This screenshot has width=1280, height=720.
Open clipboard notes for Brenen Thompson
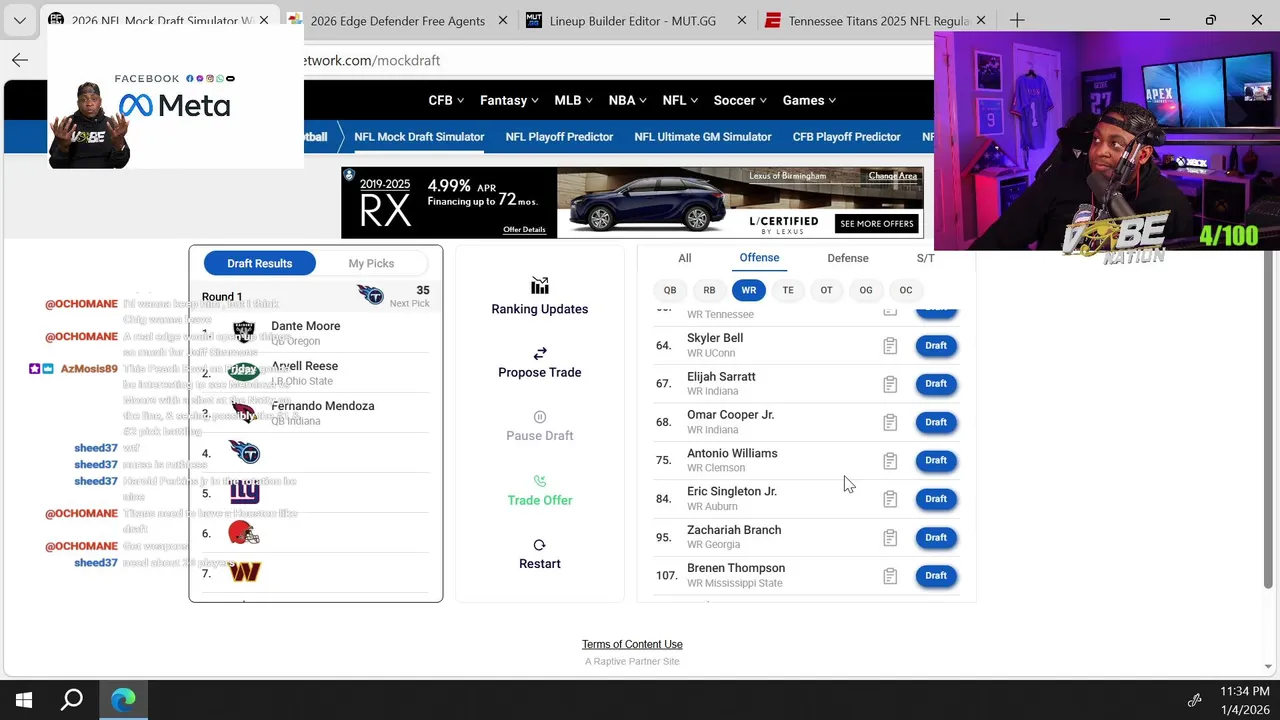pos(890,576)
